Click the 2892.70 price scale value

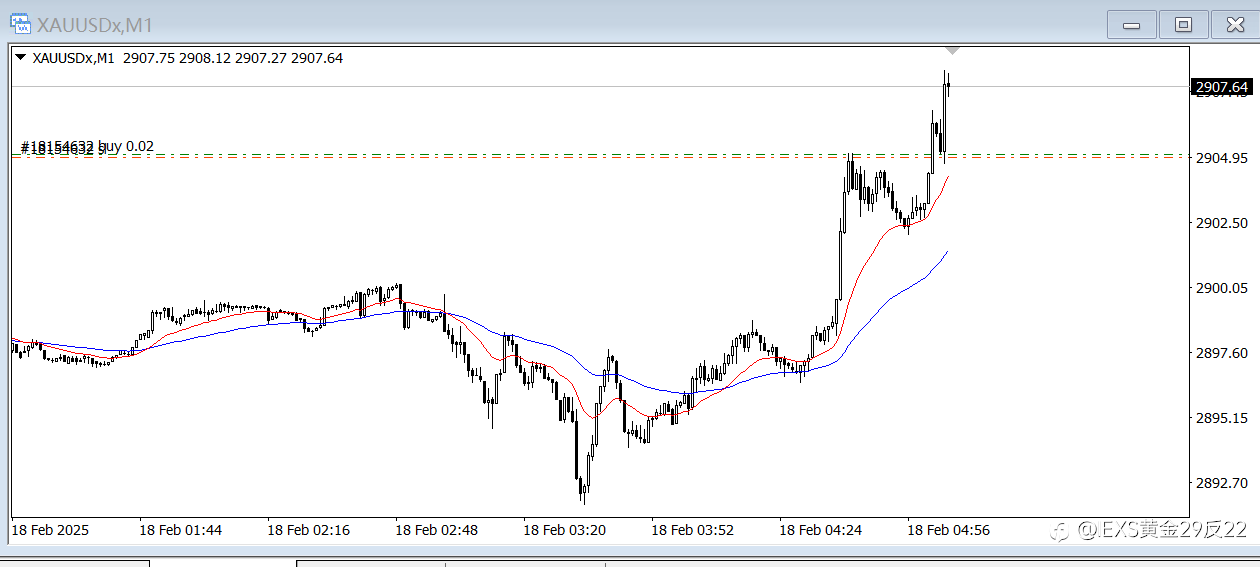click(1221, 483)
